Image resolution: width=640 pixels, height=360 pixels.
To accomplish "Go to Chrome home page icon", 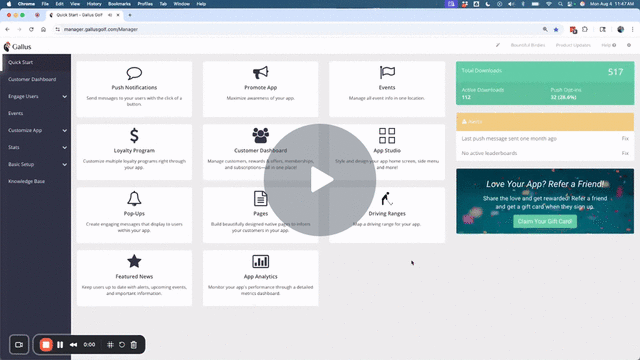I will (43, 29).
